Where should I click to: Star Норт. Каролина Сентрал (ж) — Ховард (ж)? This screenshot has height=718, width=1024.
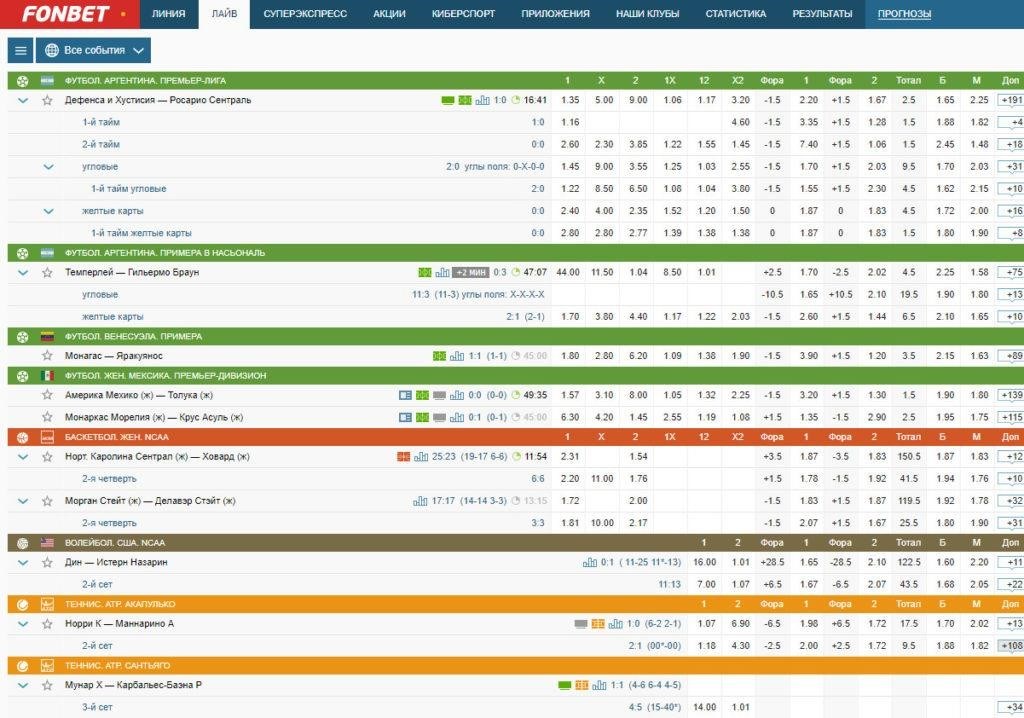(x=47, y=457)
